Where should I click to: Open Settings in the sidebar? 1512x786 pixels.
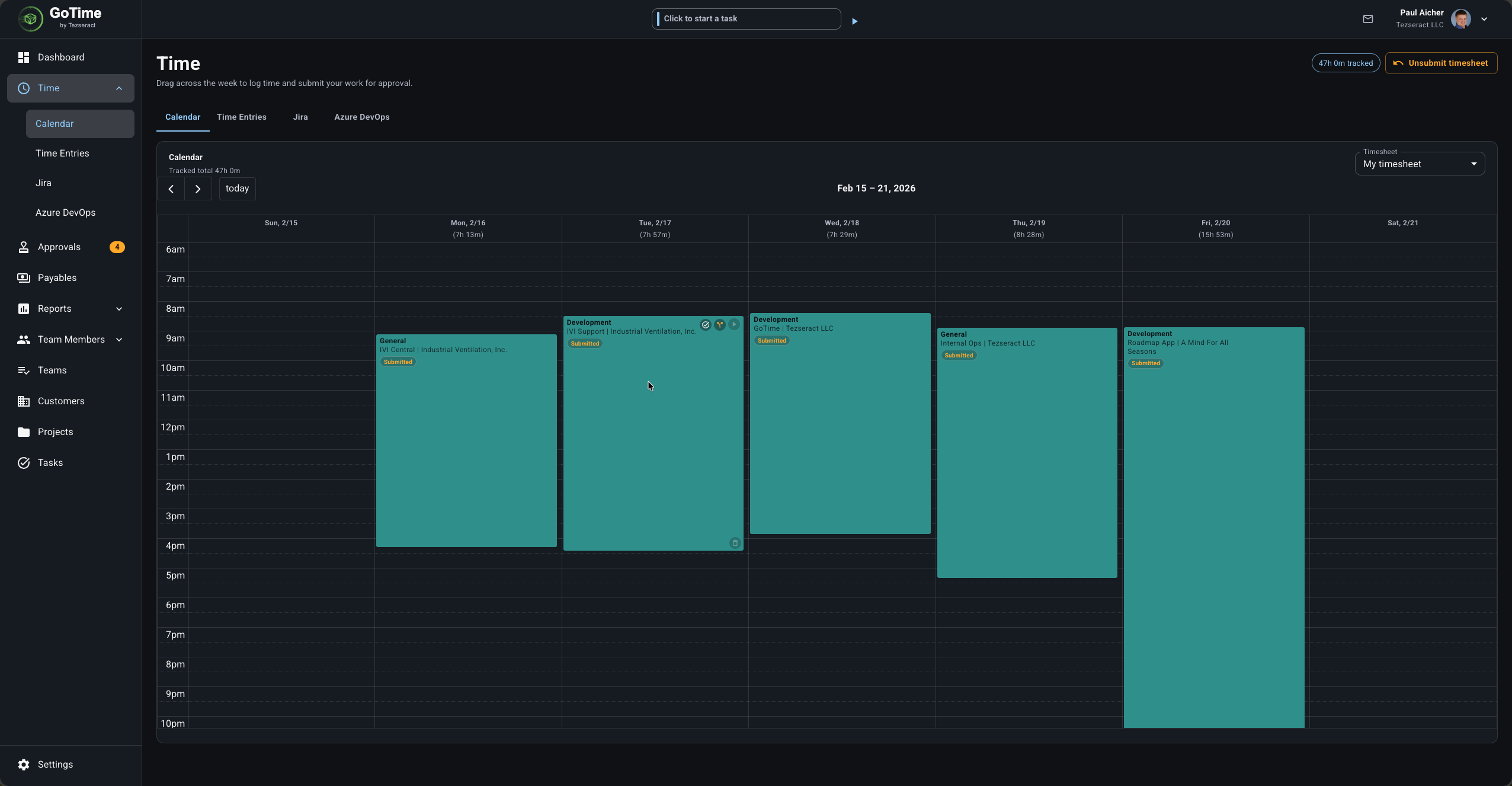point(71,765)
